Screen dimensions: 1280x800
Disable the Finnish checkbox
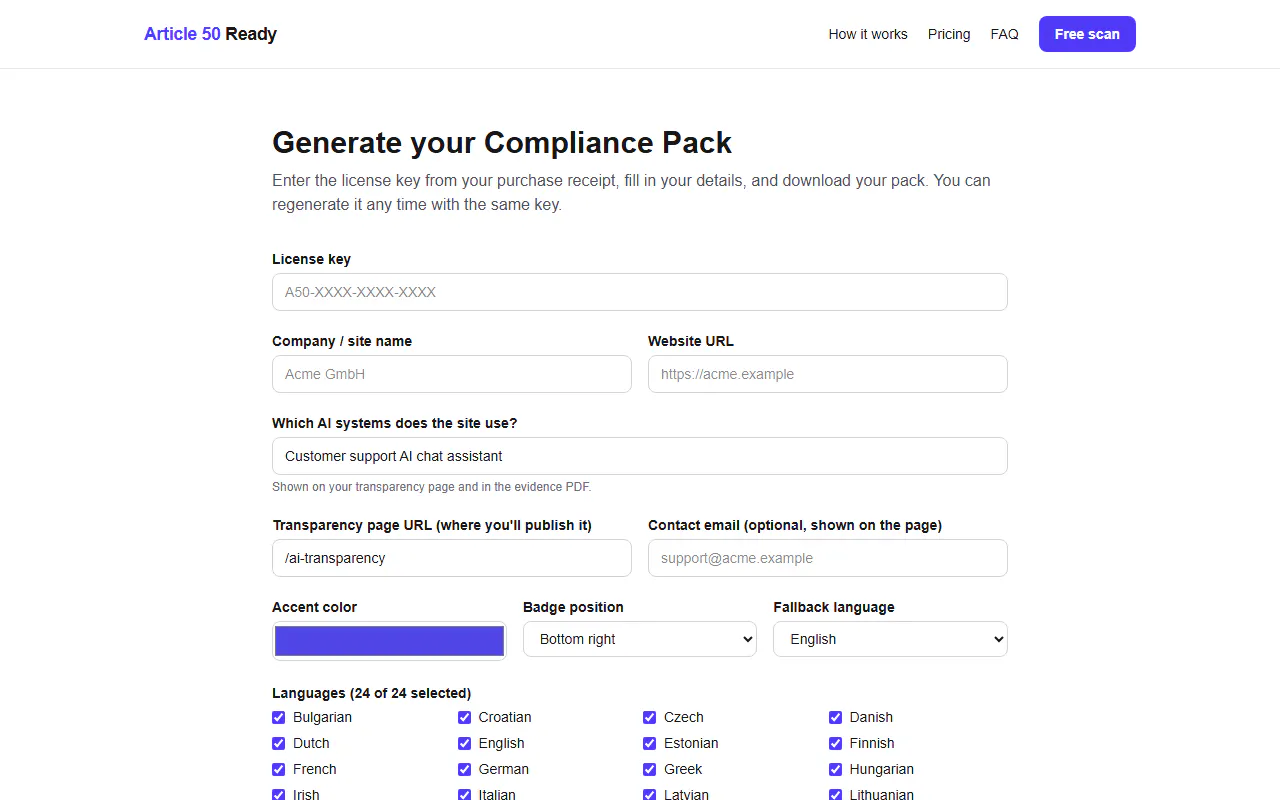835,743
